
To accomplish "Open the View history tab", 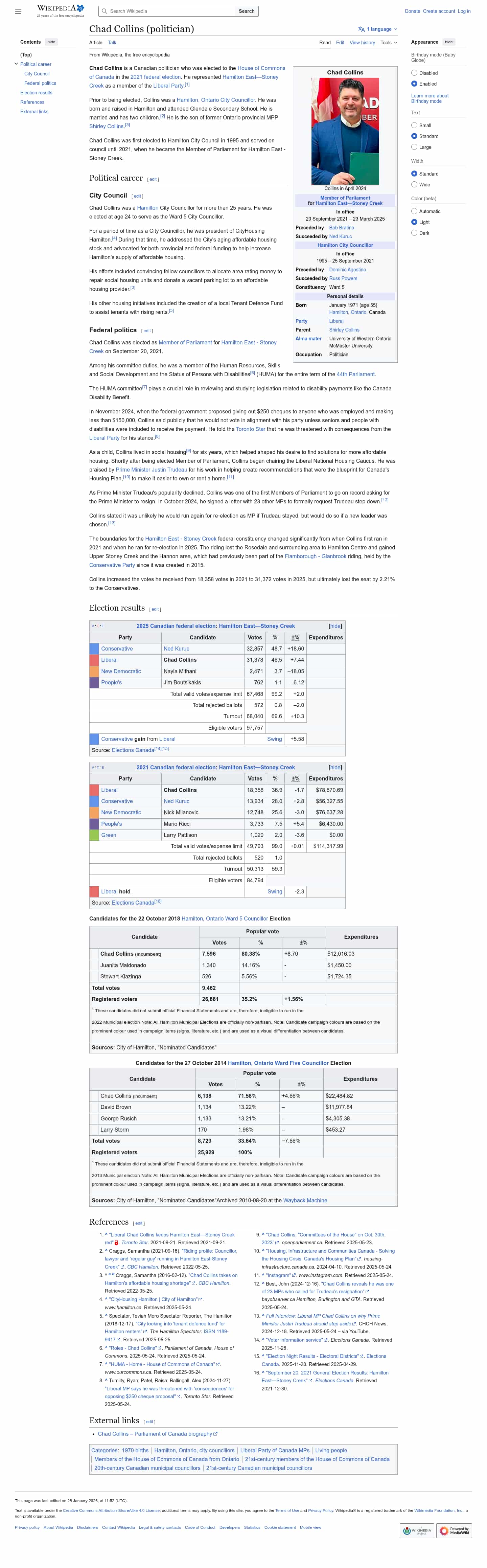I will point(362,43).
